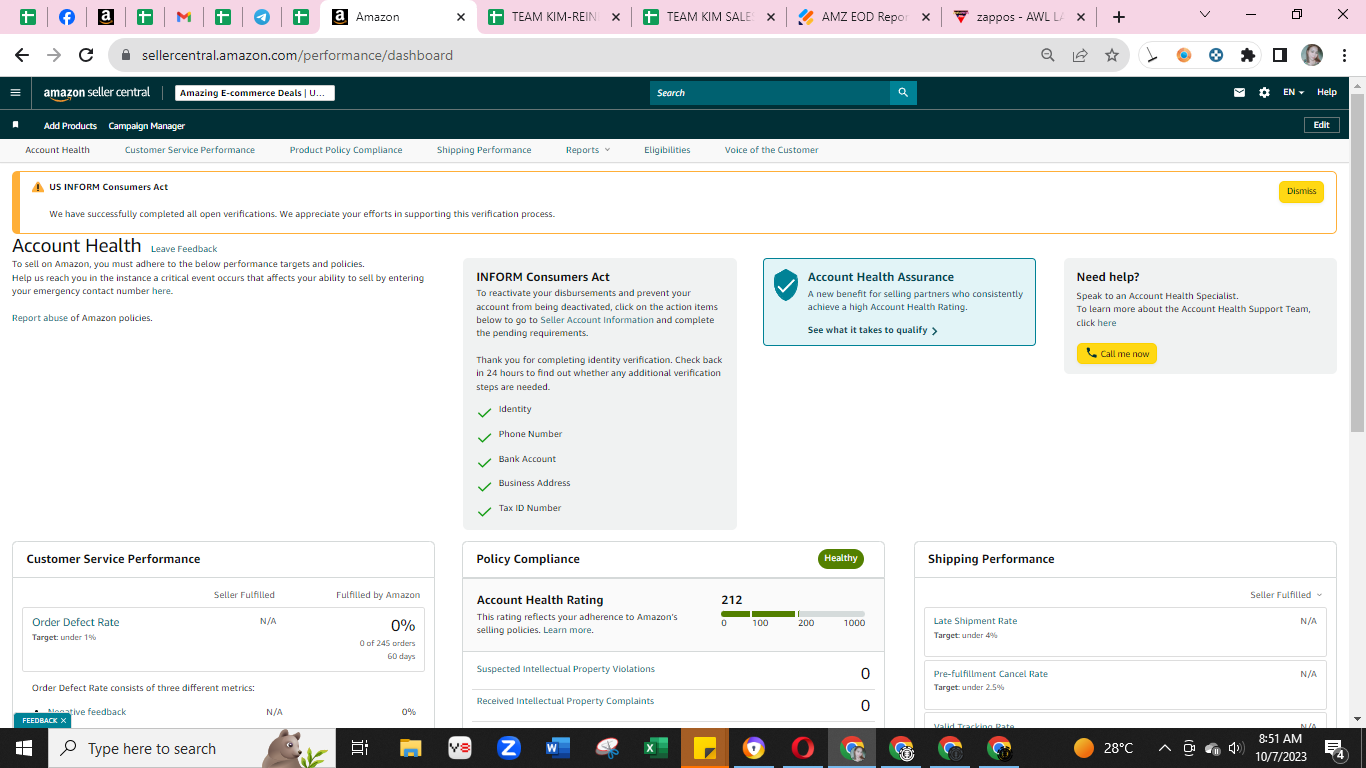Close the FEEDBACK tab with its X

[63, 720]
